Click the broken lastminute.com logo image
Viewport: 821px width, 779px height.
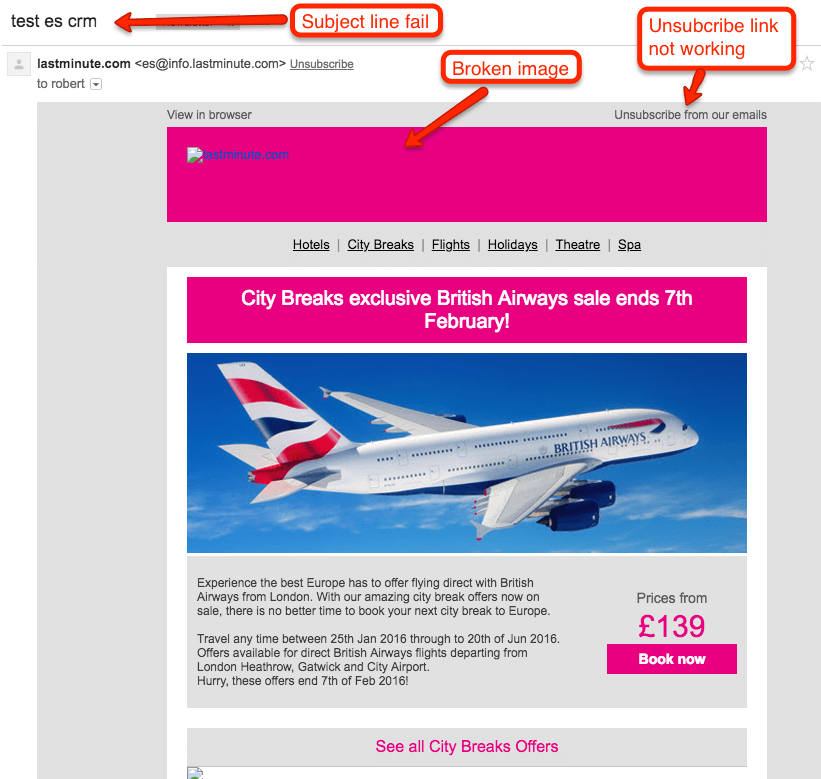coord(238,155)
